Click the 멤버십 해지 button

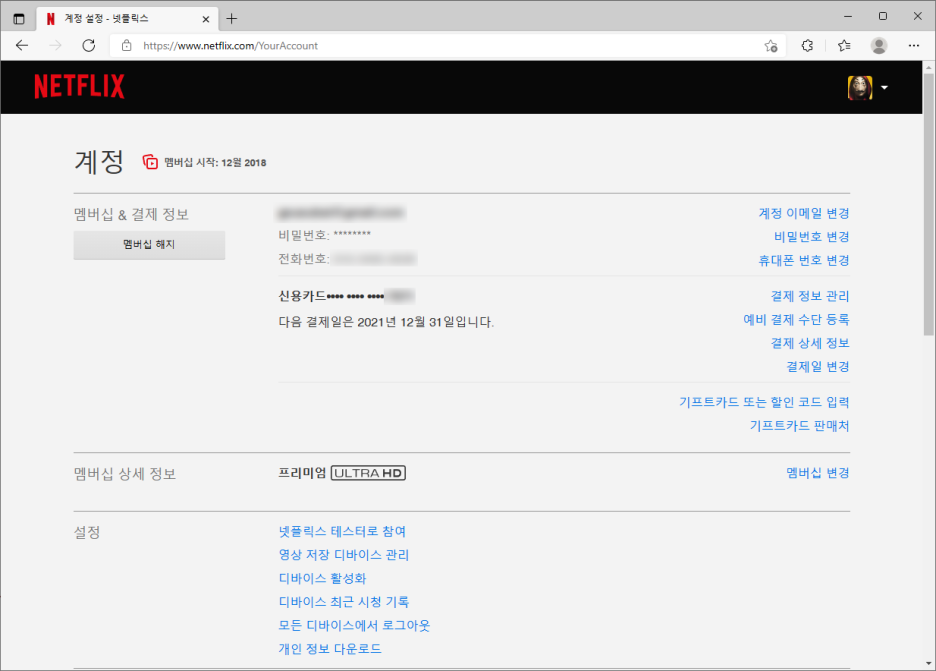(x=149, y=245)
